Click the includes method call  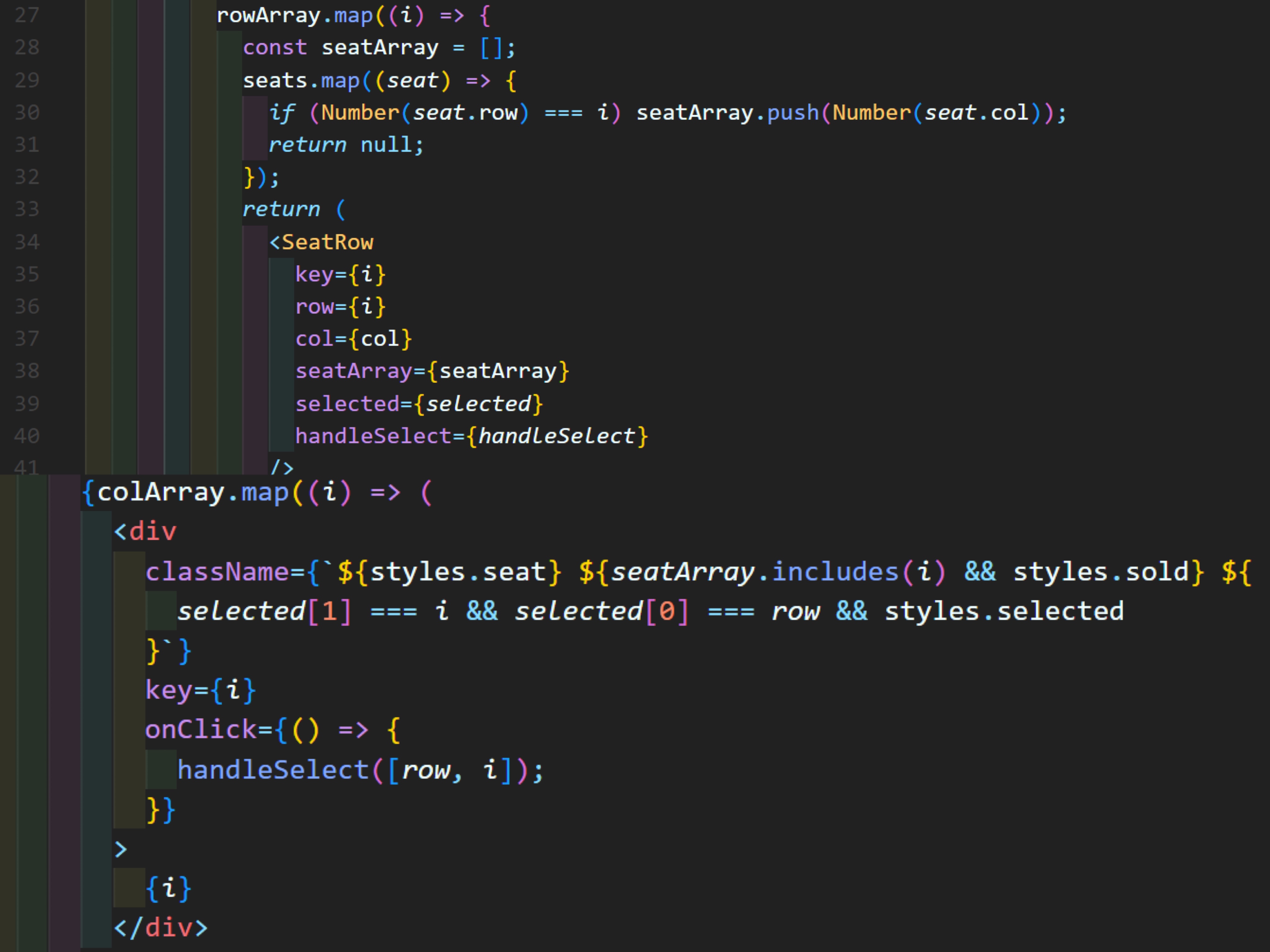point(835,572)
